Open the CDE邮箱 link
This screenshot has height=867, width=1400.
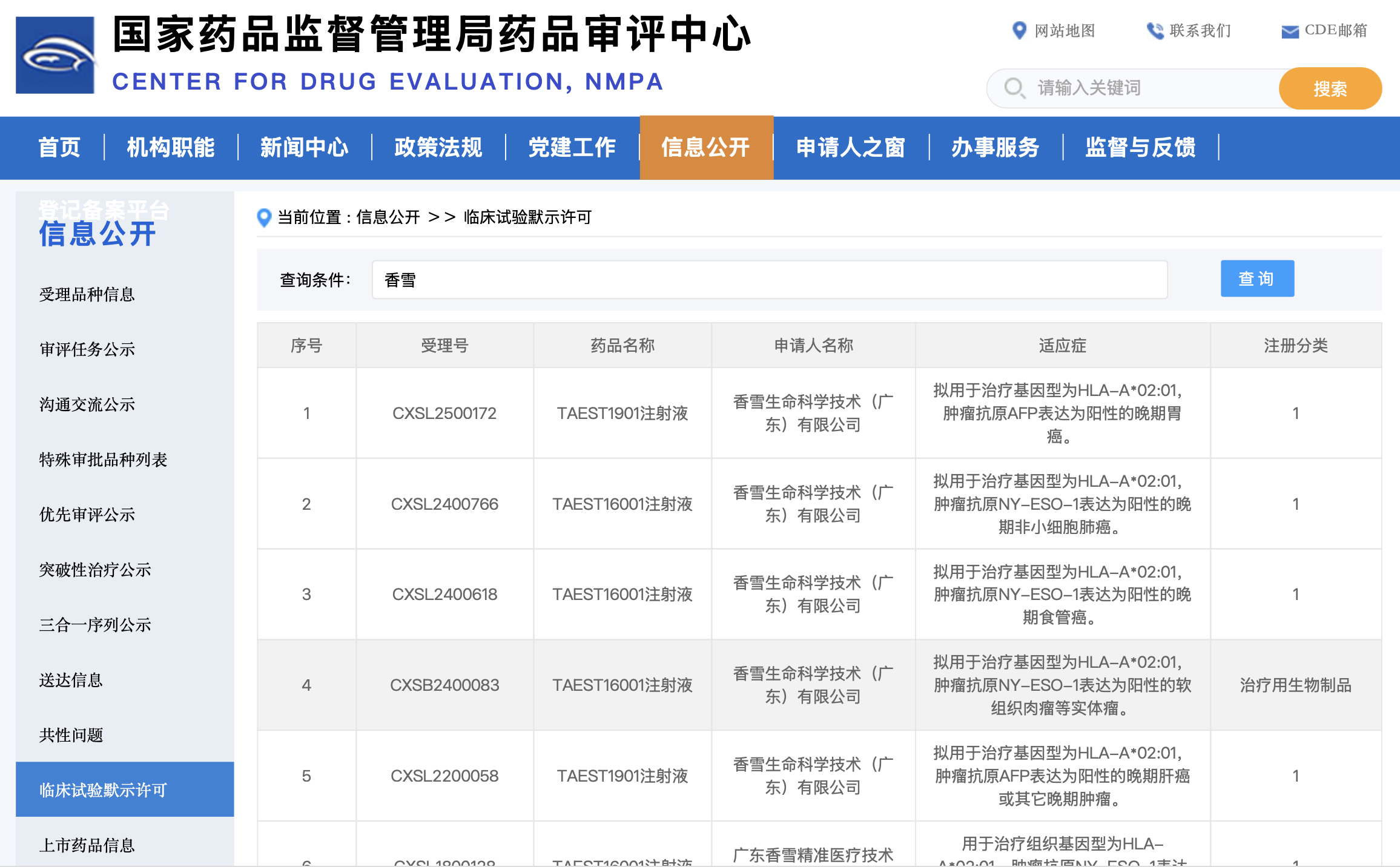click(1336, 30)
